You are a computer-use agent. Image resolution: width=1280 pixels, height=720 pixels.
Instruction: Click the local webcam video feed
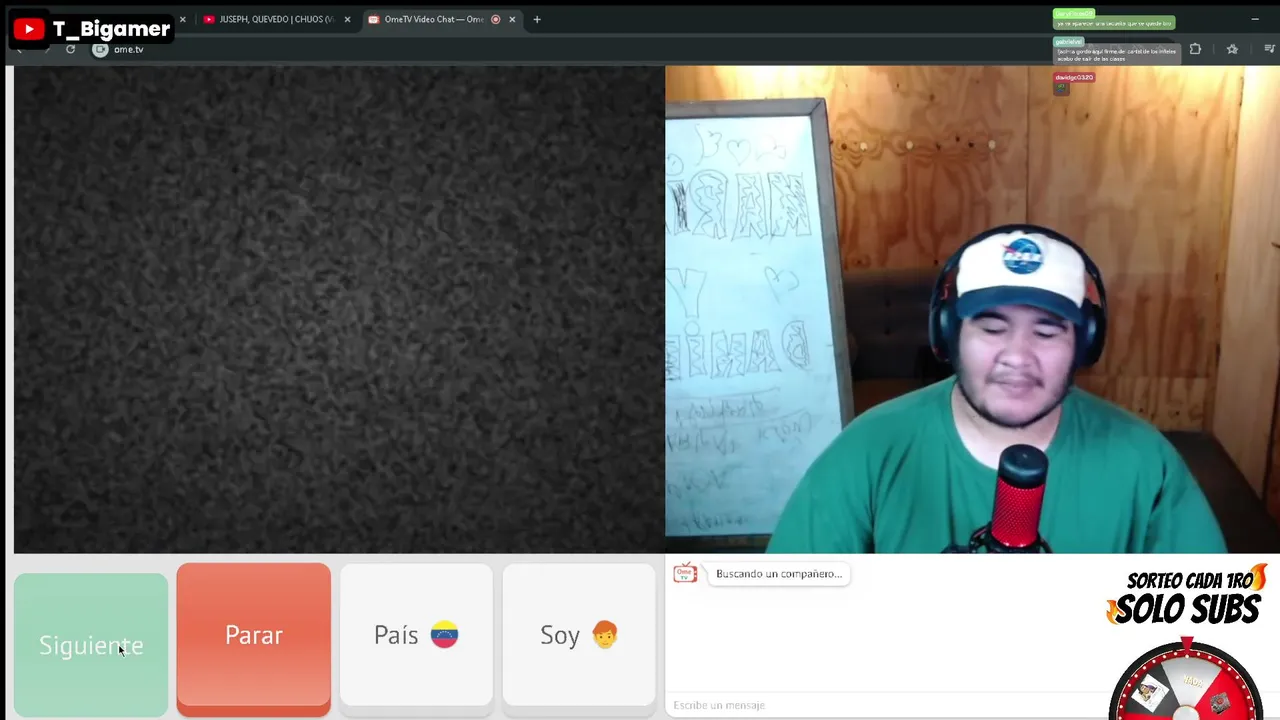pos(972,309)
